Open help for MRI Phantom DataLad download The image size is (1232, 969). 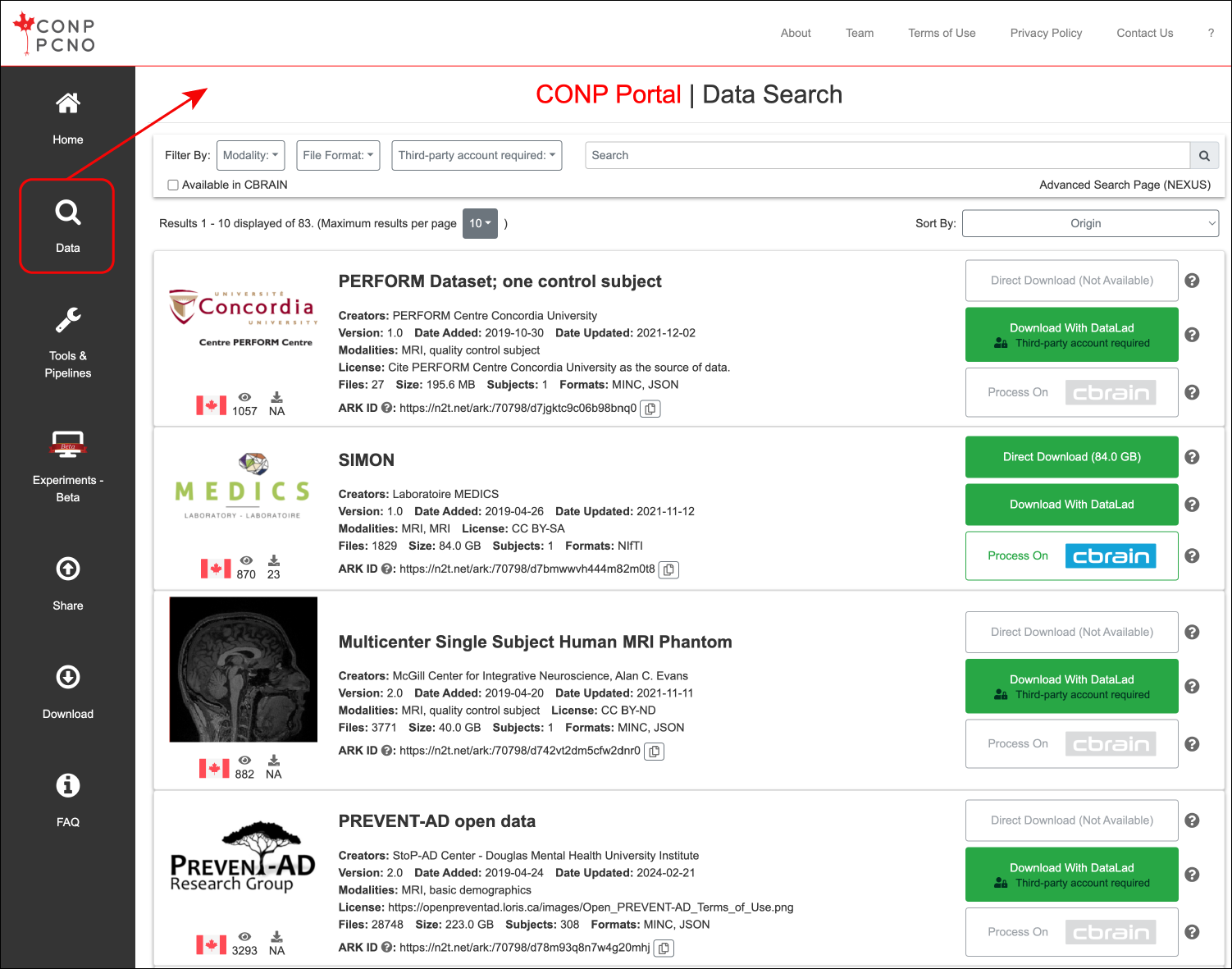click(1193, 686)
